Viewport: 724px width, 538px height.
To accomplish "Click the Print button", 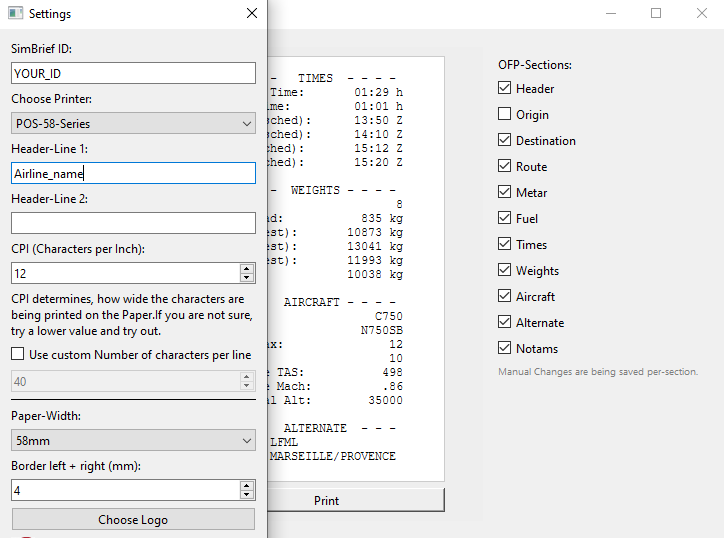I will click(x=326, y=500).
